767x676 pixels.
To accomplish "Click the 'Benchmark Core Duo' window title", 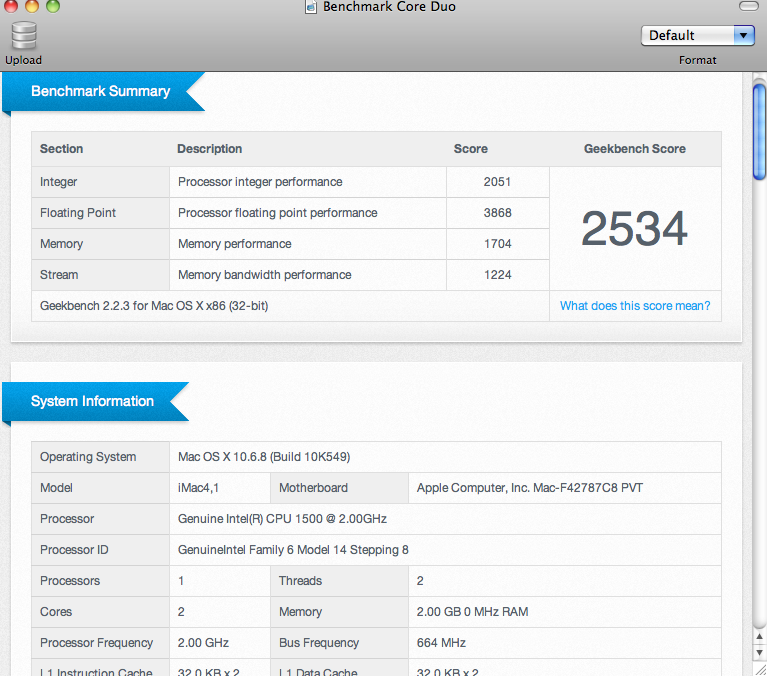I will pos(389,6).
